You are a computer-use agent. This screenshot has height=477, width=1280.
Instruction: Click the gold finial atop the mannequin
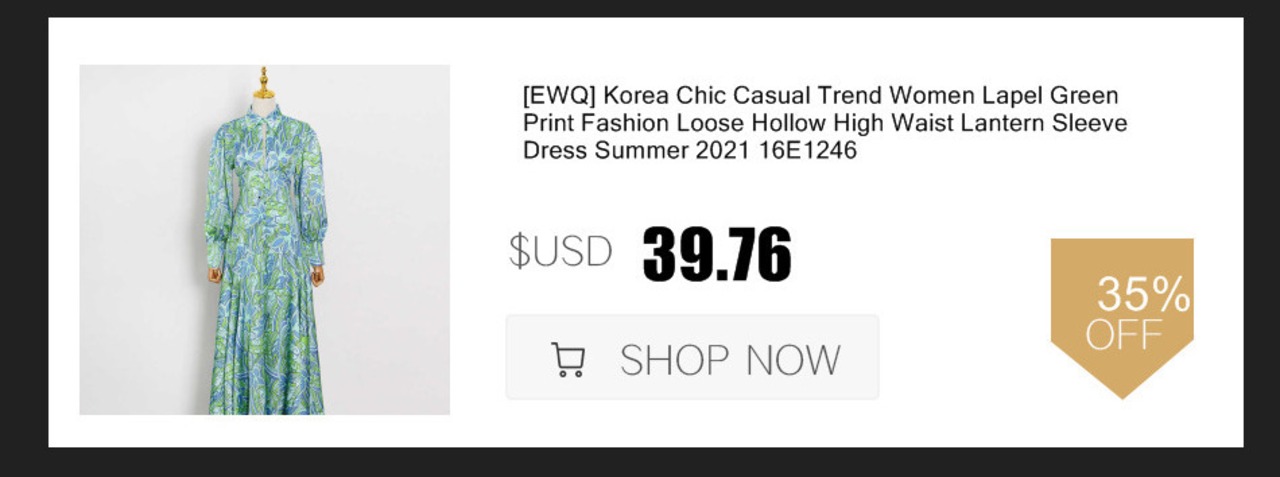pos(263,83)
